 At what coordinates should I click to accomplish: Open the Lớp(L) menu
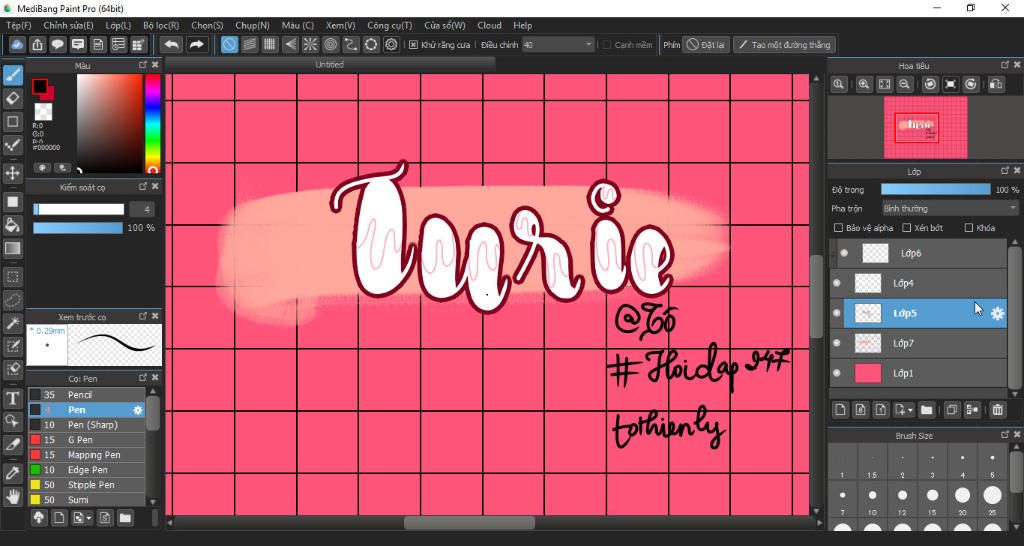click(118, 25)
